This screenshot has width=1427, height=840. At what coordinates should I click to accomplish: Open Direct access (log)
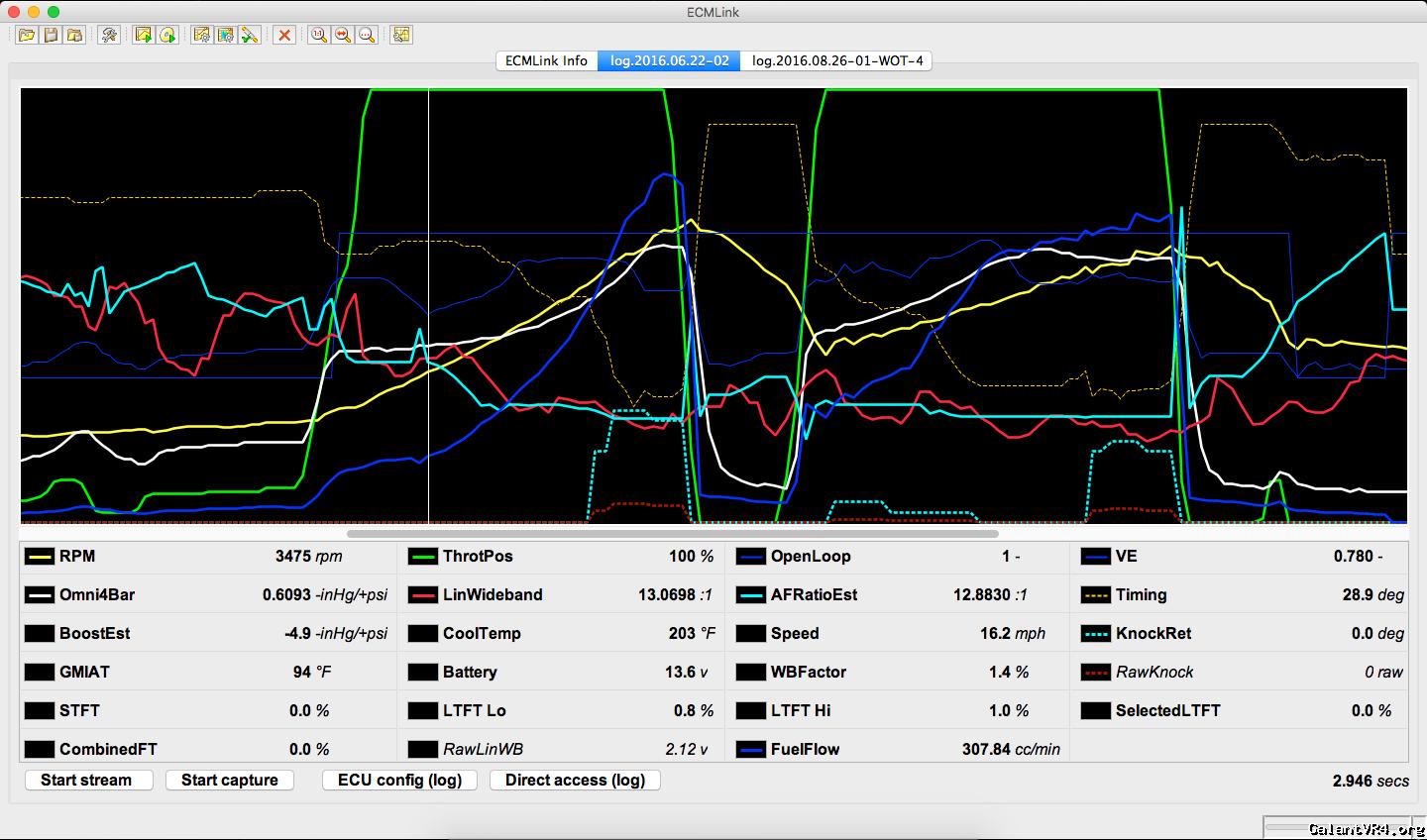(575, 780)
